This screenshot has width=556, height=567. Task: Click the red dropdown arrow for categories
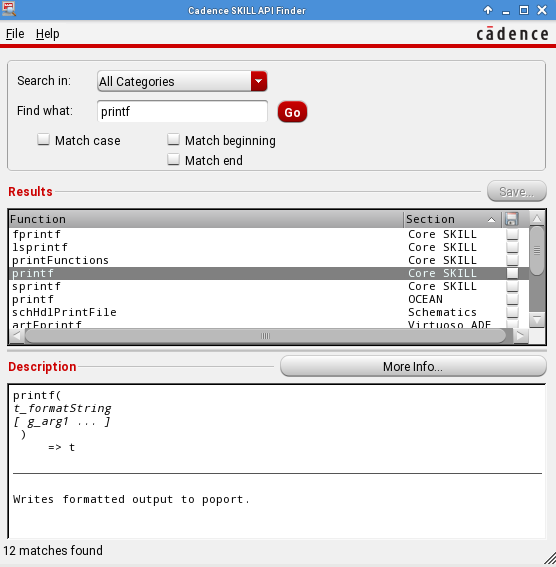pos(259,81)
